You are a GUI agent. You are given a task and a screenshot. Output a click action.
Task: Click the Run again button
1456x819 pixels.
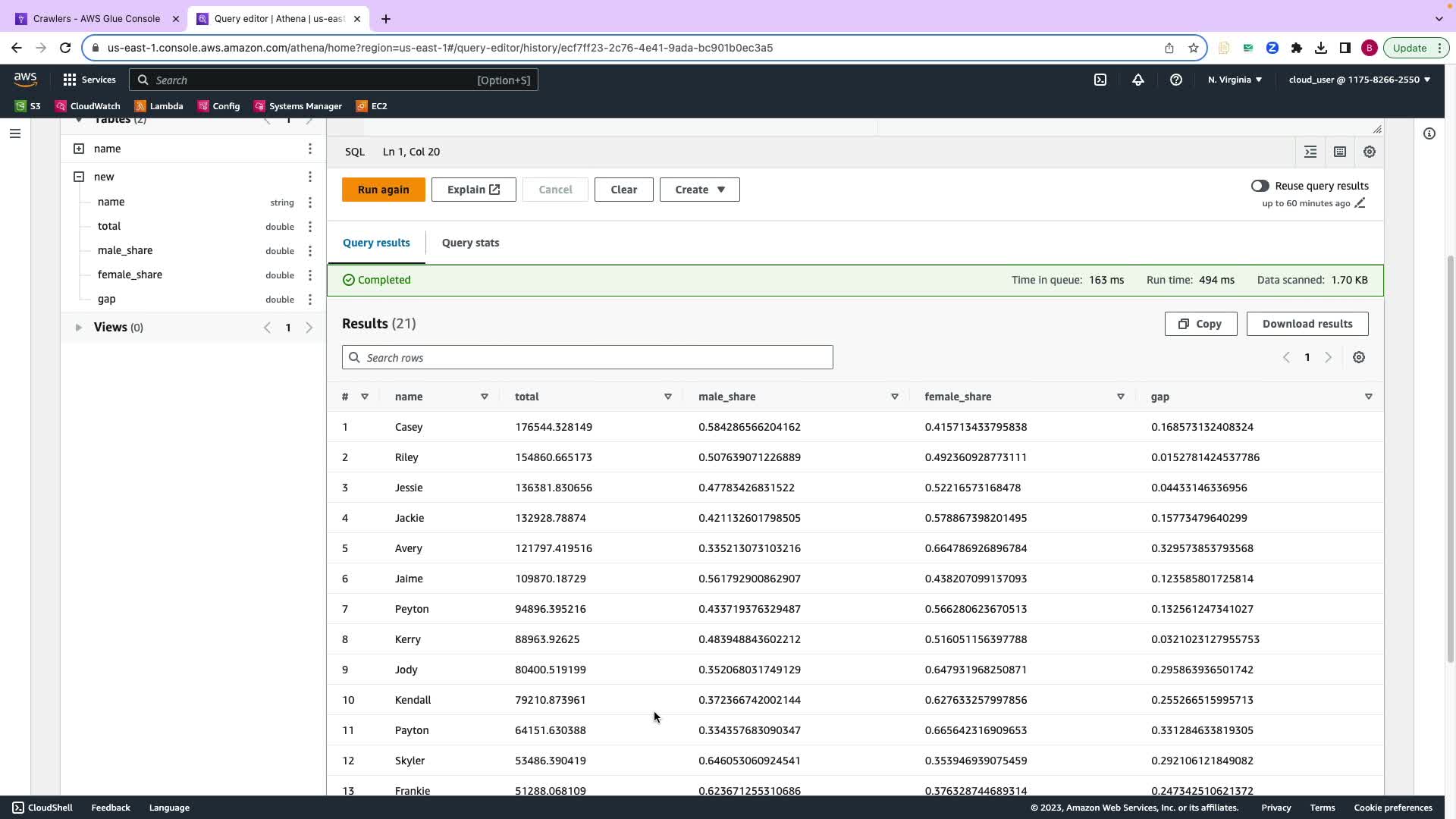pos(383,190)
